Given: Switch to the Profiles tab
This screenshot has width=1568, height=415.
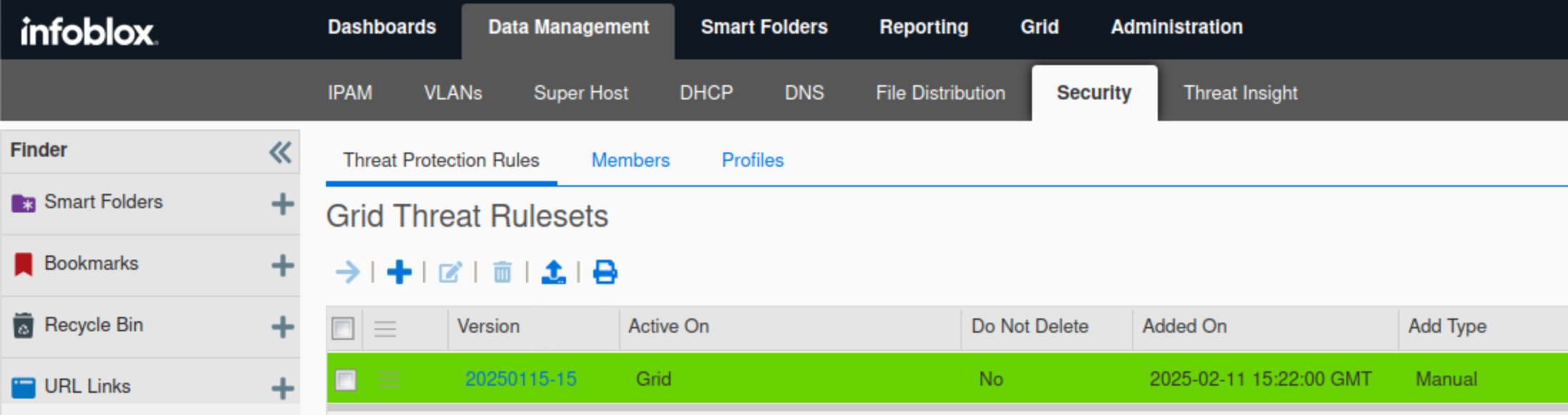Looking at the screenshot, I should (x=753, y=160).
